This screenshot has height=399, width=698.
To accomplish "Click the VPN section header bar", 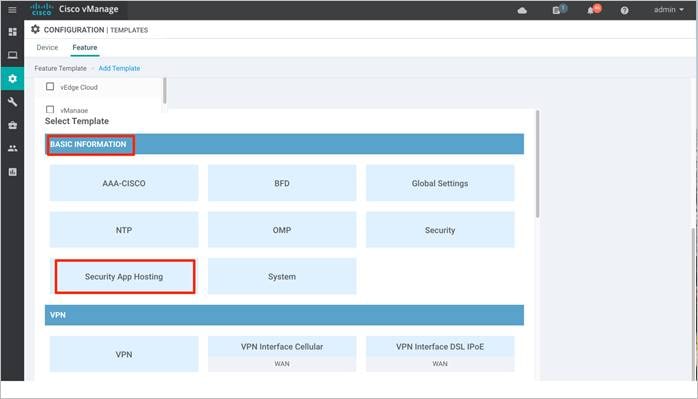I will pos(284,315).
